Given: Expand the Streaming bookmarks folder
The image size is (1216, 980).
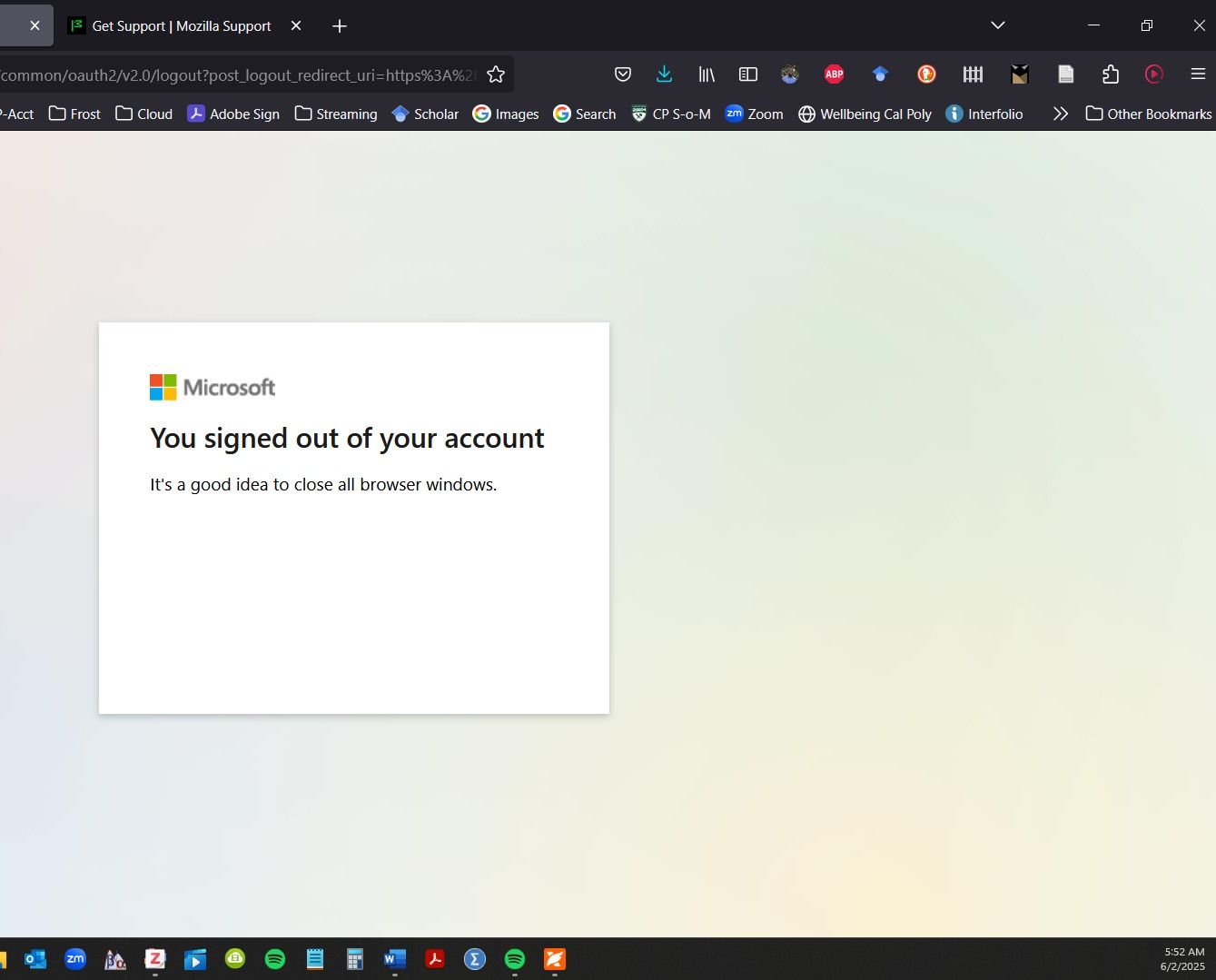Looking at the screenshot, I should click(336, 114).
